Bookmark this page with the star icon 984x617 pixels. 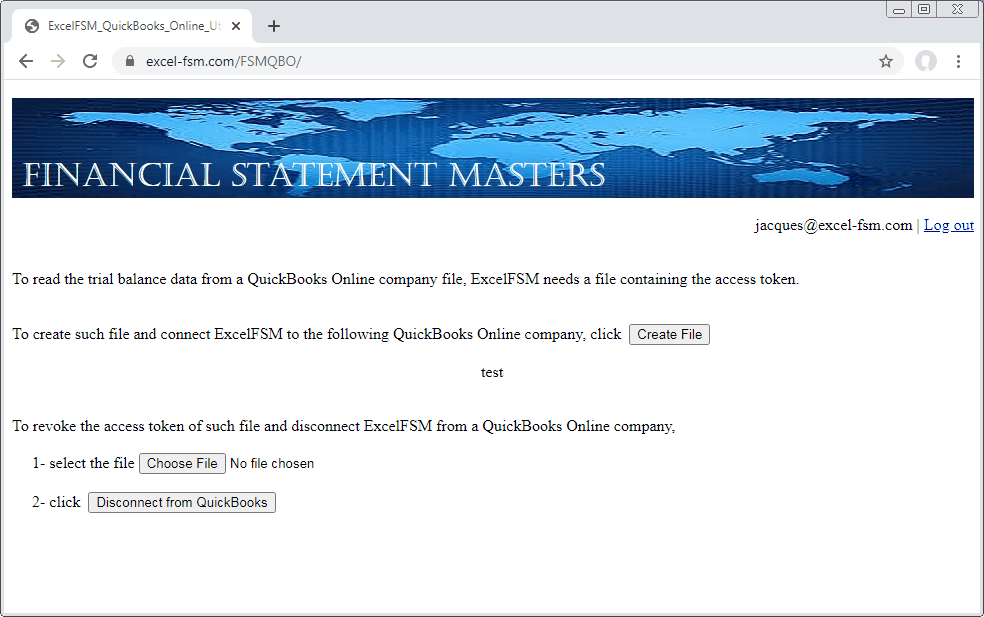click(885, 61)
